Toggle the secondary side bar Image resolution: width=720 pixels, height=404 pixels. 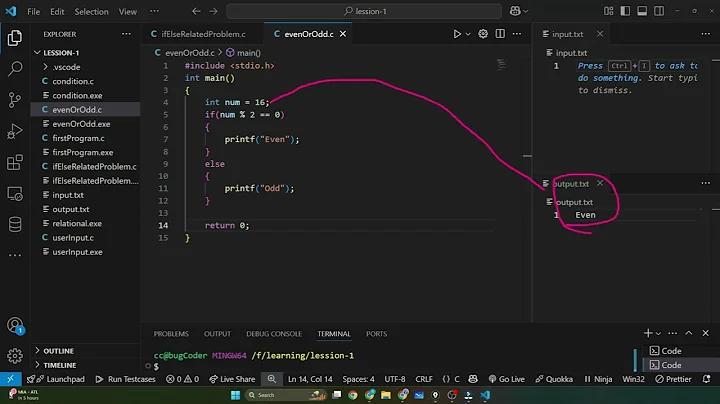659,11
